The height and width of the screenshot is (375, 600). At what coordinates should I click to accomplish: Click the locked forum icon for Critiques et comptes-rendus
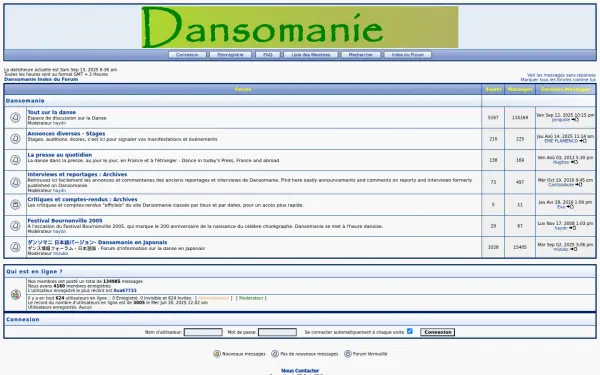[15, 204]
